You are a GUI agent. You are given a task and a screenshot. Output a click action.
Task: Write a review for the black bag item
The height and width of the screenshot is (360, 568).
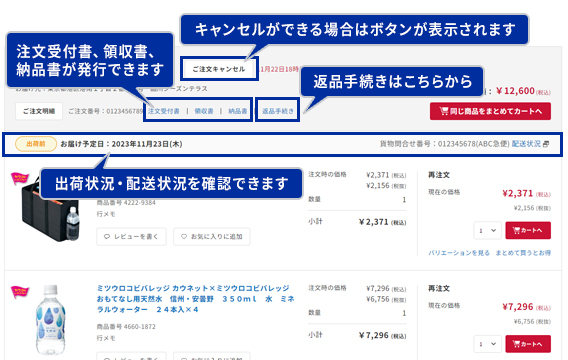[131, 236]
